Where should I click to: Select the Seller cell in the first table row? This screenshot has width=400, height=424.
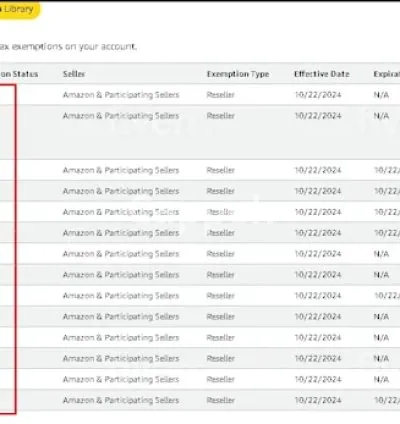click(121, 95)
